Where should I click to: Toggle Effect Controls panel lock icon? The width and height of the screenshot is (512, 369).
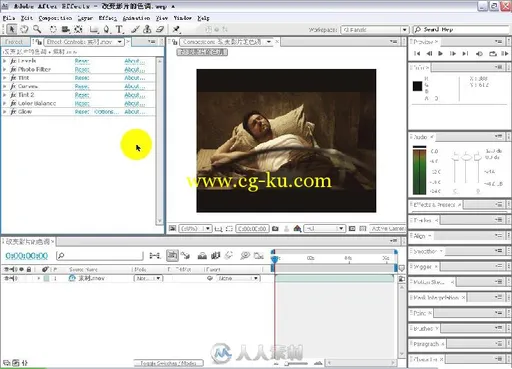point(39,42)
